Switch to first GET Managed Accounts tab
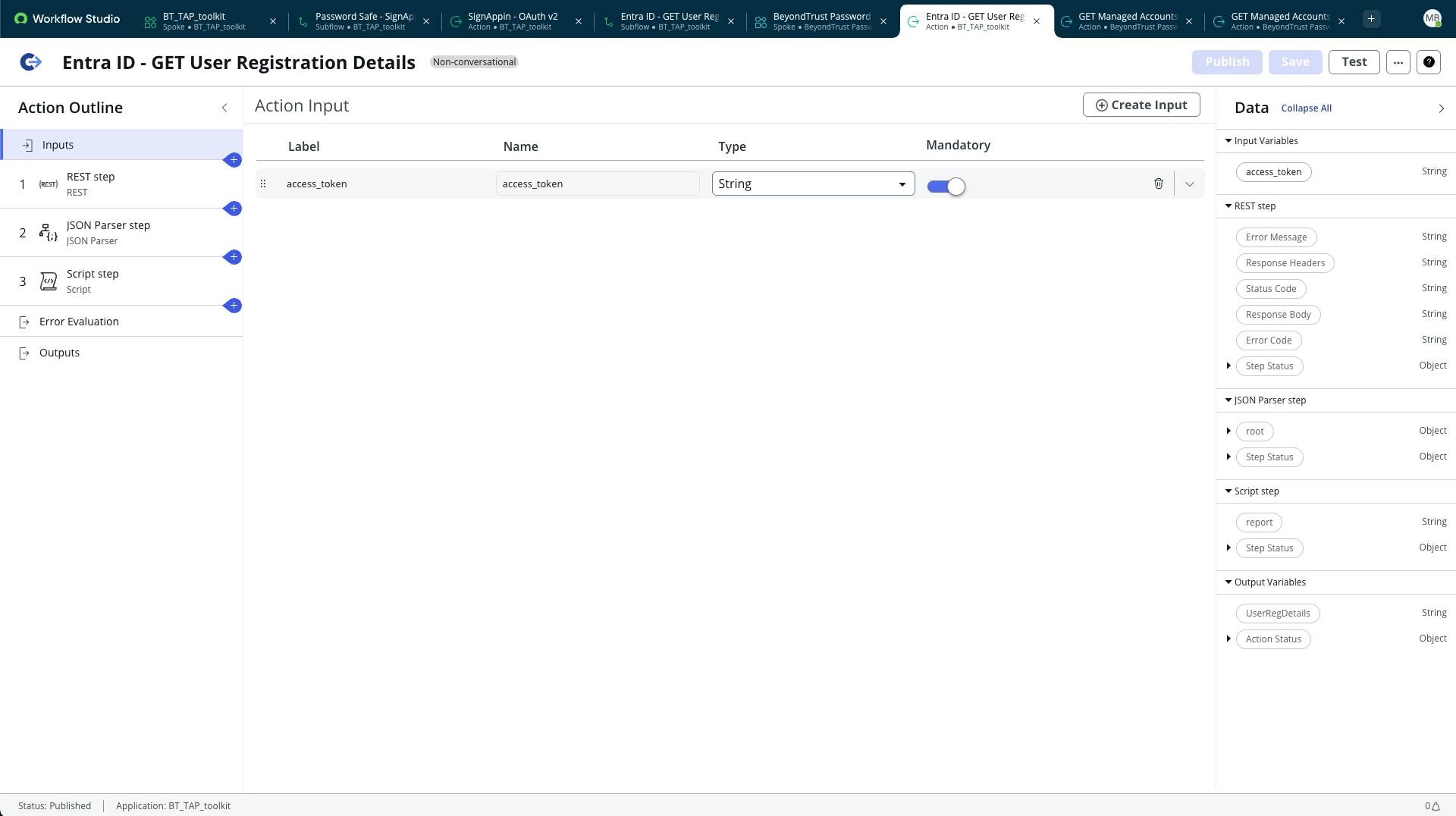The image size is (1456, 816). pos(1127,21)
